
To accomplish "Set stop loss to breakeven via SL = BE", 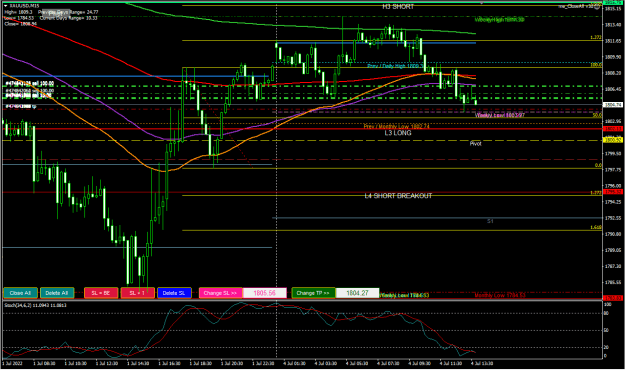I will (101, 293).
